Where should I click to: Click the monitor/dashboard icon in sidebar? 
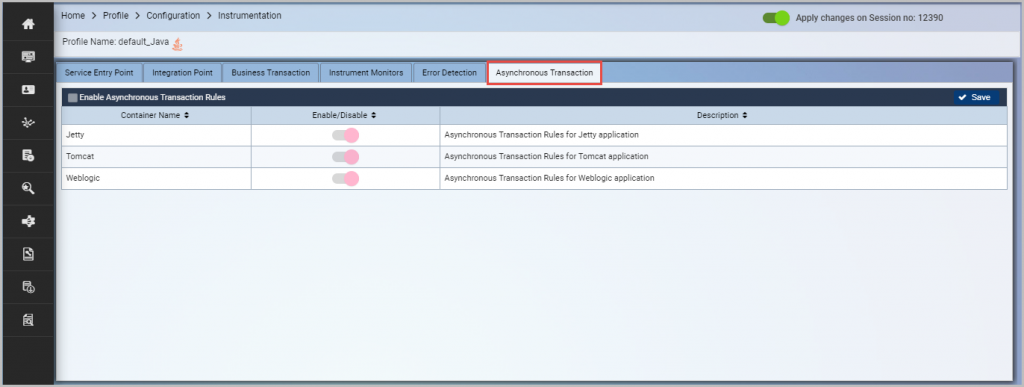(28, 57)
